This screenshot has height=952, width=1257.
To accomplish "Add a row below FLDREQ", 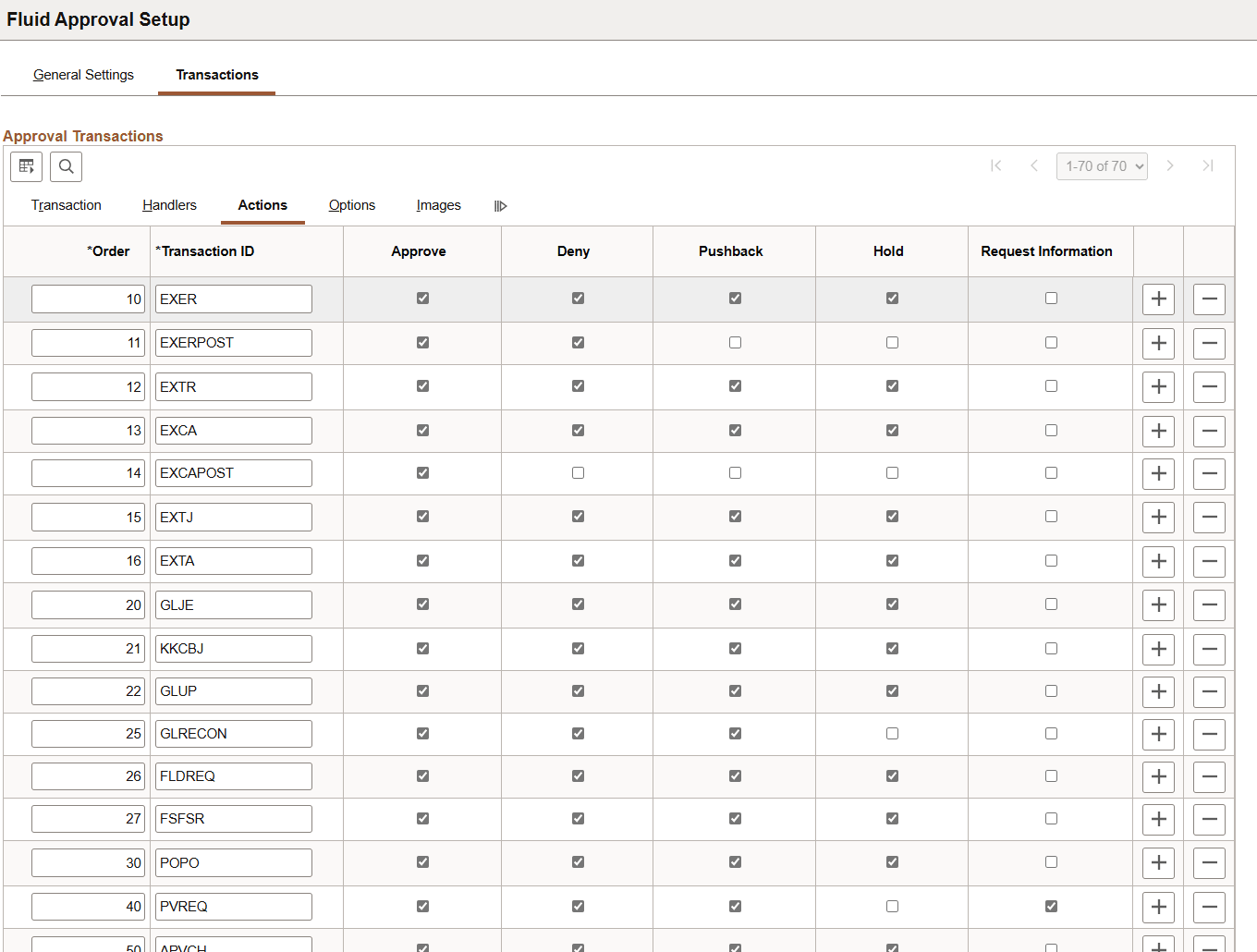I will click(1158, 776).
